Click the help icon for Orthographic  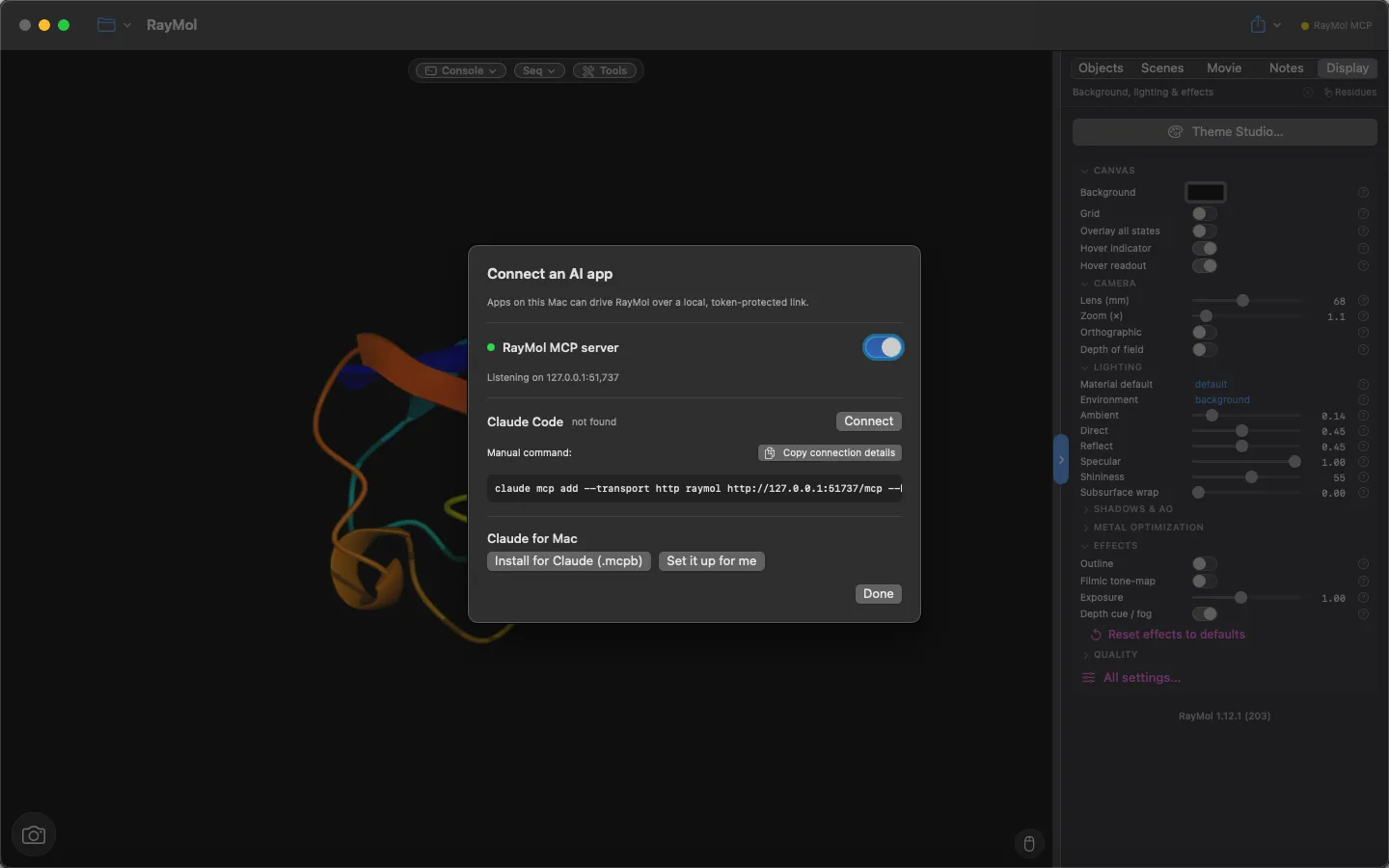pyautogui.click(x=1363, y=333)
